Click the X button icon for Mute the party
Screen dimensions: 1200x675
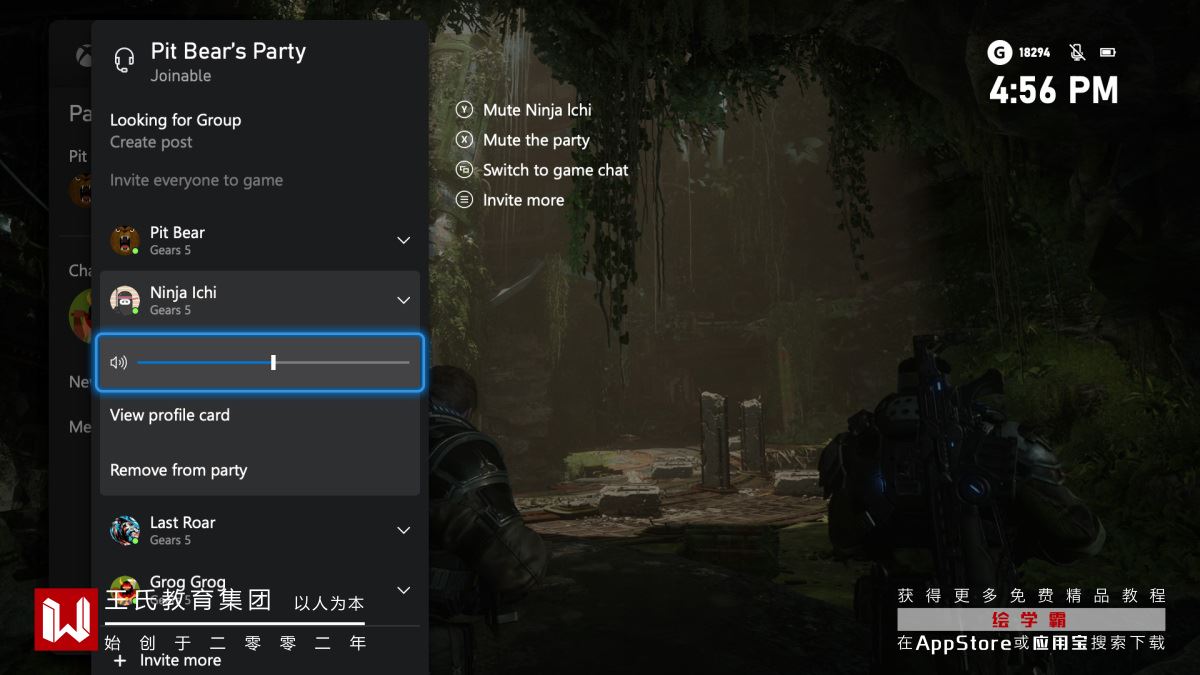point(464,140)
